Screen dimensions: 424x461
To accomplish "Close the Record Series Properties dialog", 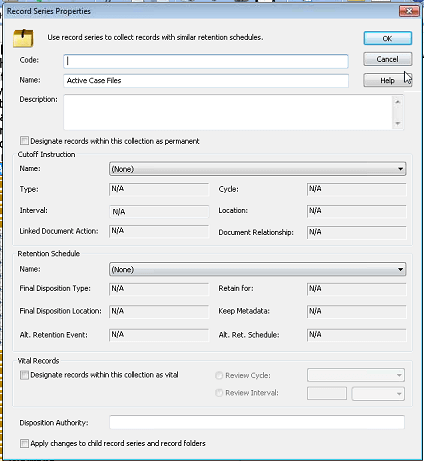I will (409, 11).
